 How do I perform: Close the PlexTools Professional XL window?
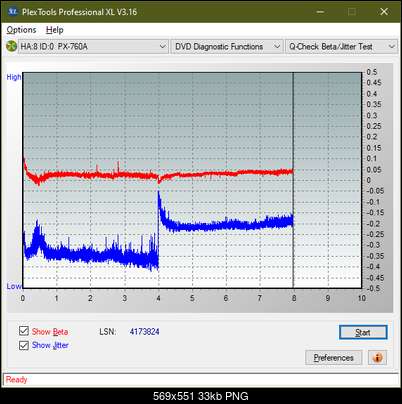click(384, 12)
